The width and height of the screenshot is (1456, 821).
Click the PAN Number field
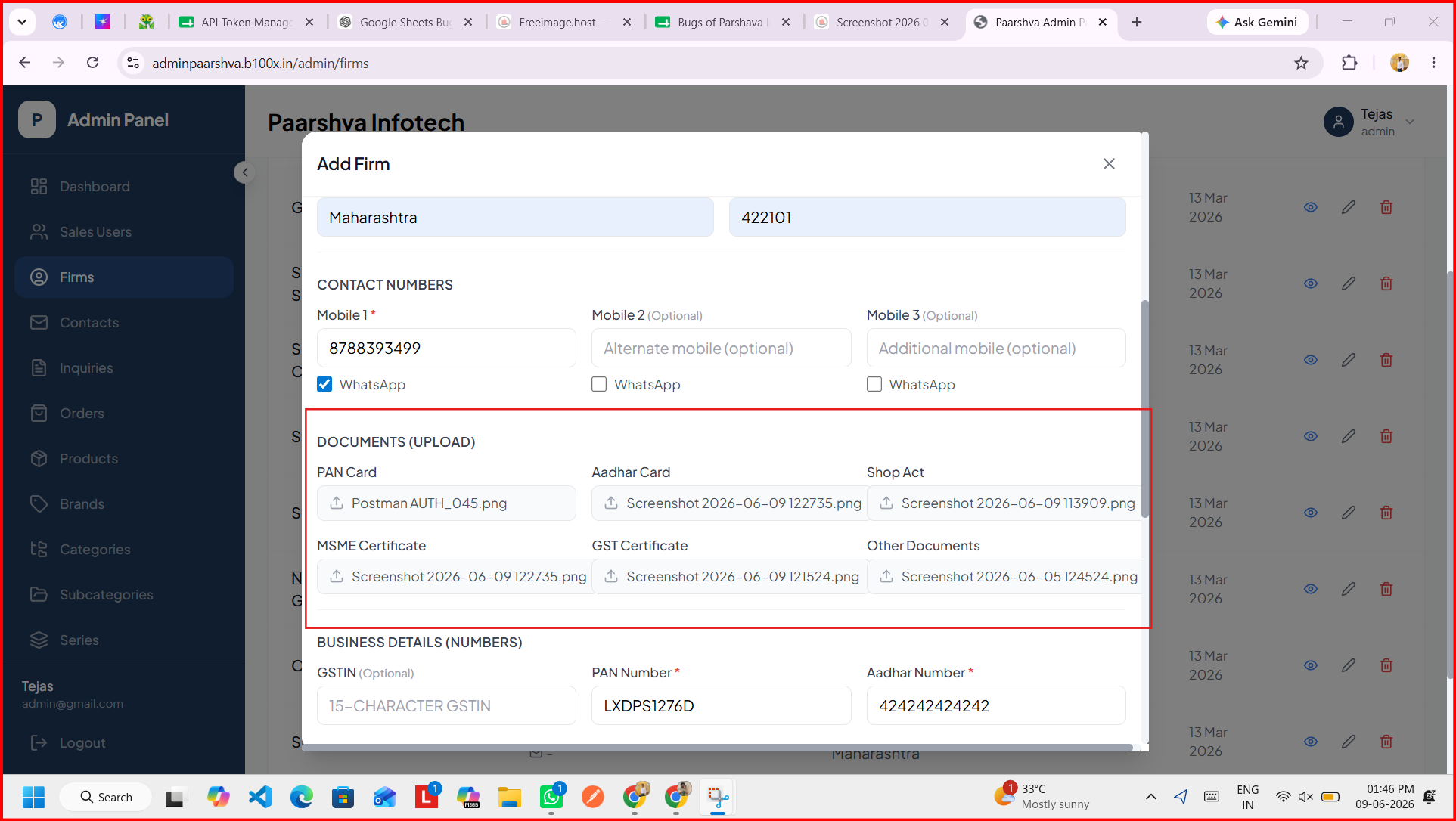coord(721,705)
